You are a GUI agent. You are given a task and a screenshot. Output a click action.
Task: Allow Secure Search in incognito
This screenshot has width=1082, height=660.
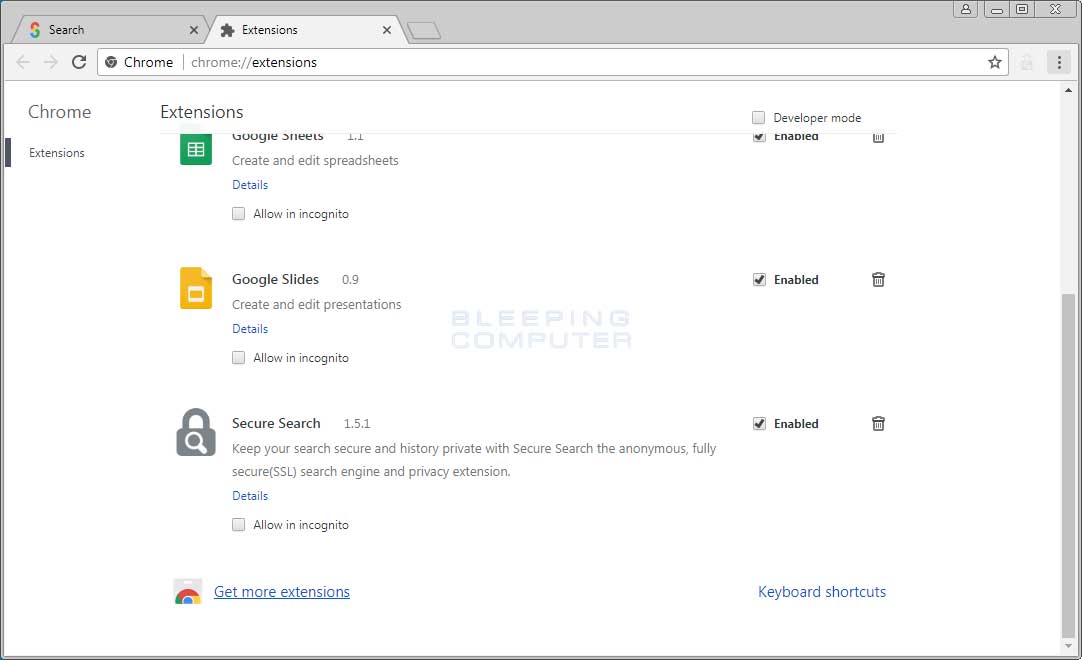tap(238, 525)
